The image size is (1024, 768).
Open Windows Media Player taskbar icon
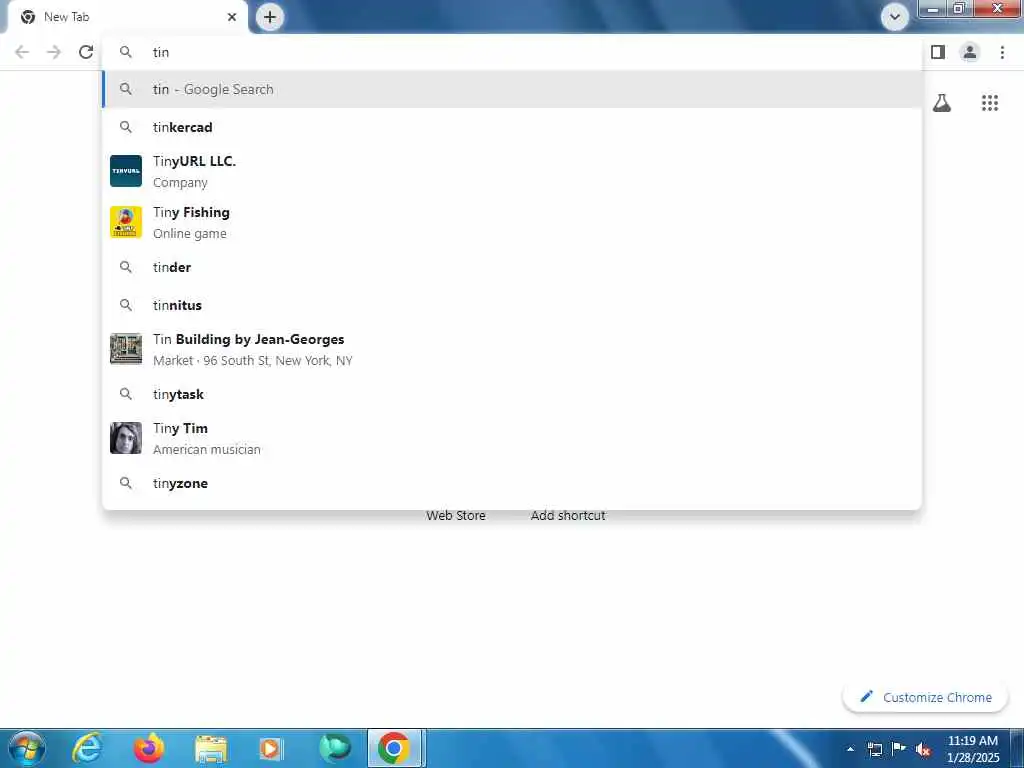[272, 748]
